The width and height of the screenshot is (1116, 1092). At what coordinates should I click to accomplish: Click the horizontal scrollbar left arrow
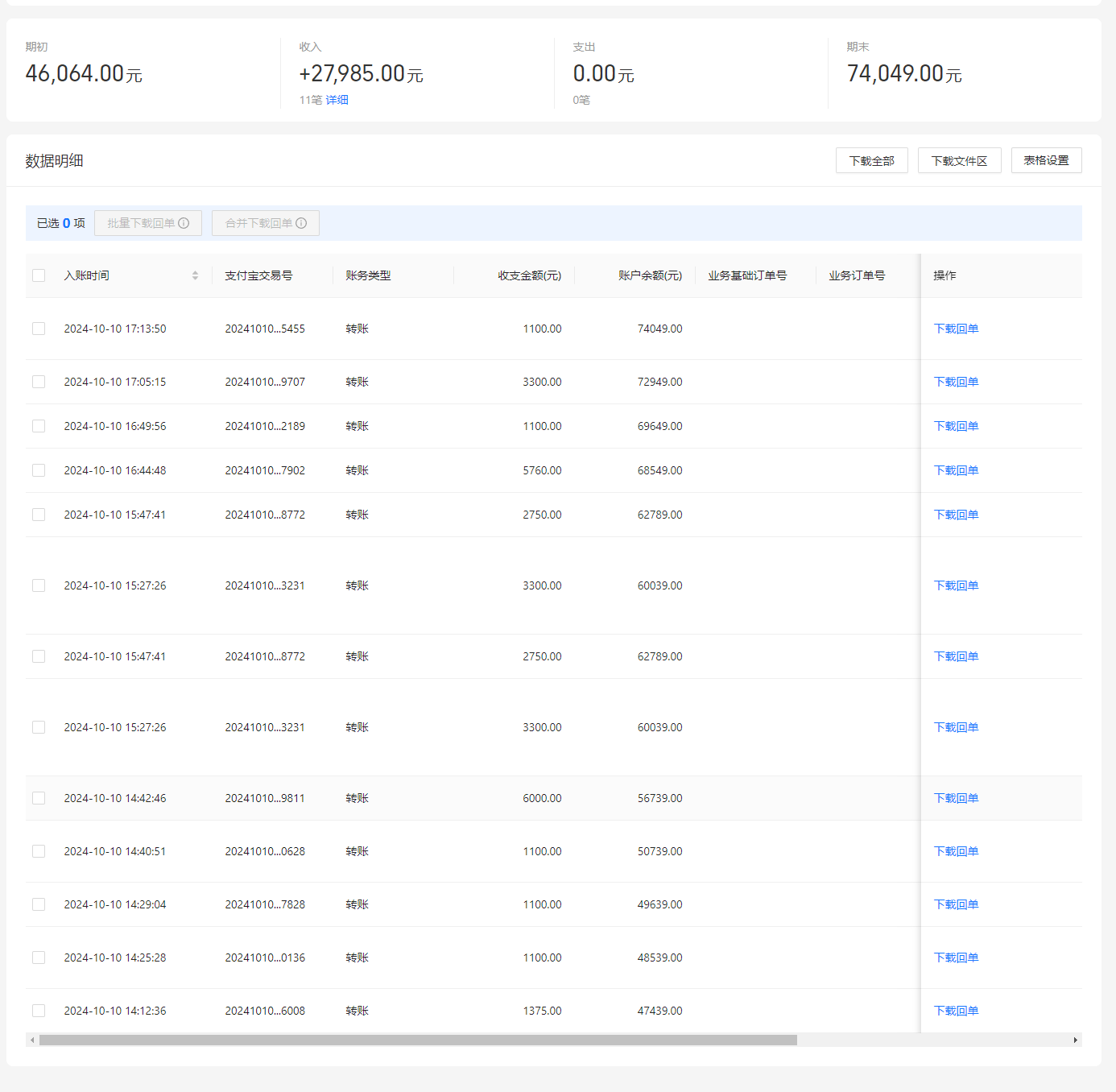[x=32, y=1040]
